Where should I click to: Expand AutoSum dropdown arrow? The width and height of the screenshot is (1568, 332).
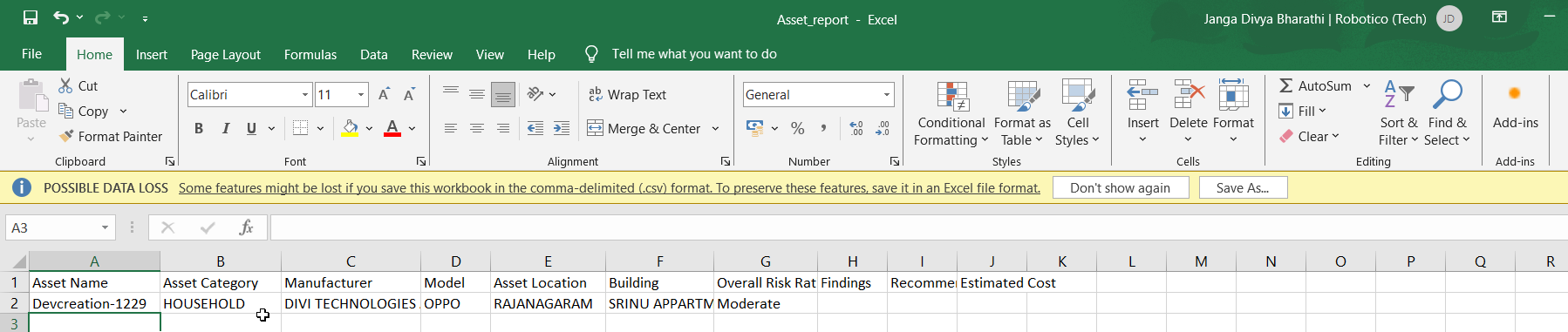click(x=1367, y=85)
